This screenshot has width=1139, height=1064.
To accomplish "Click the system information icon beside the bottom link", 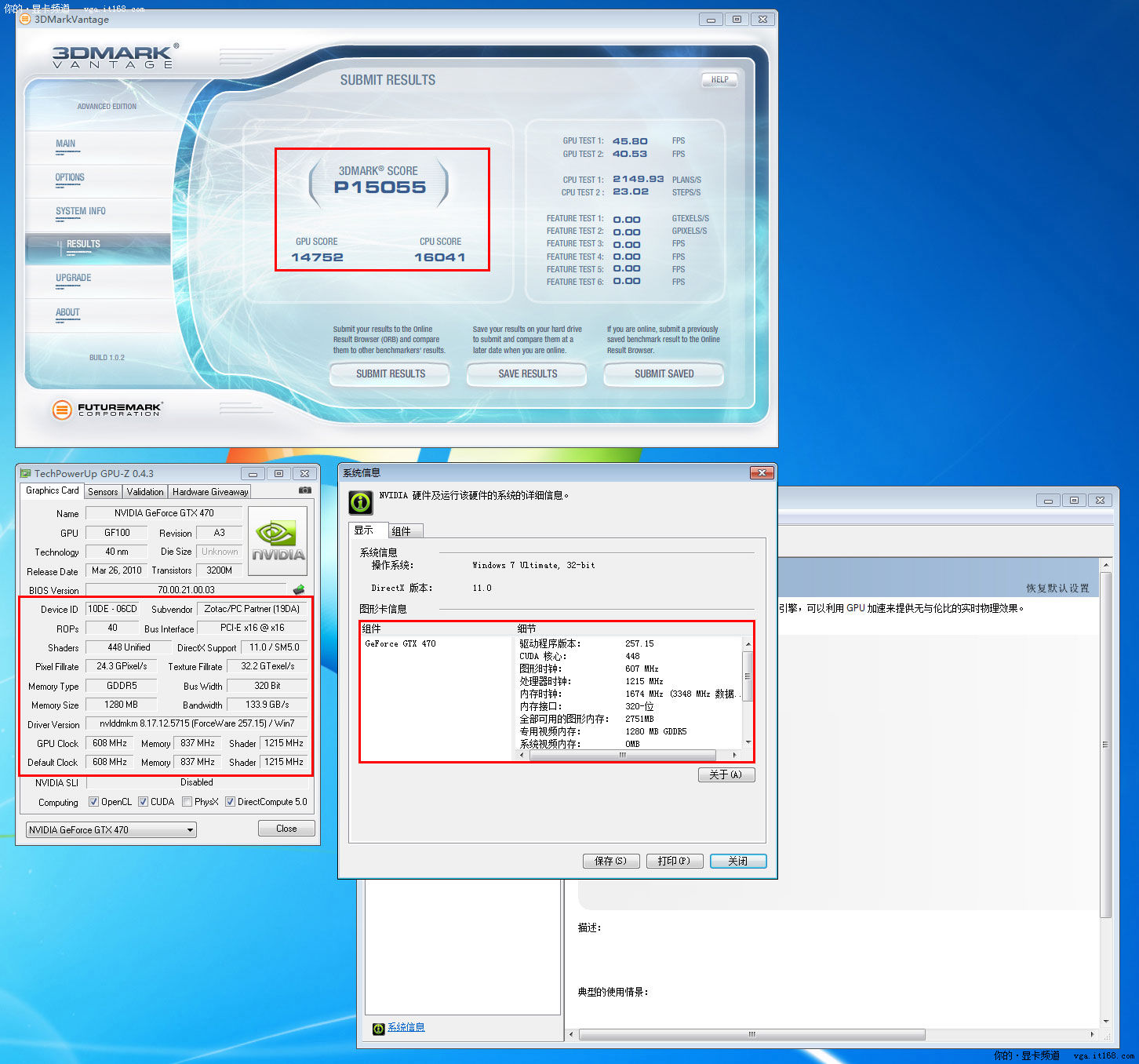I will 379,1028.
